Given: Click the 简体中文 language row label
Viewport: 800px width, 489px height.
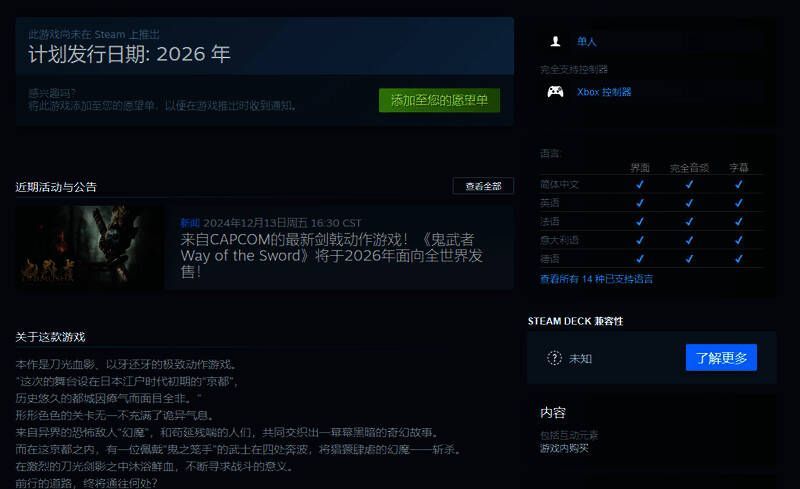Looking at the screenshot, I should click(559, 184).
